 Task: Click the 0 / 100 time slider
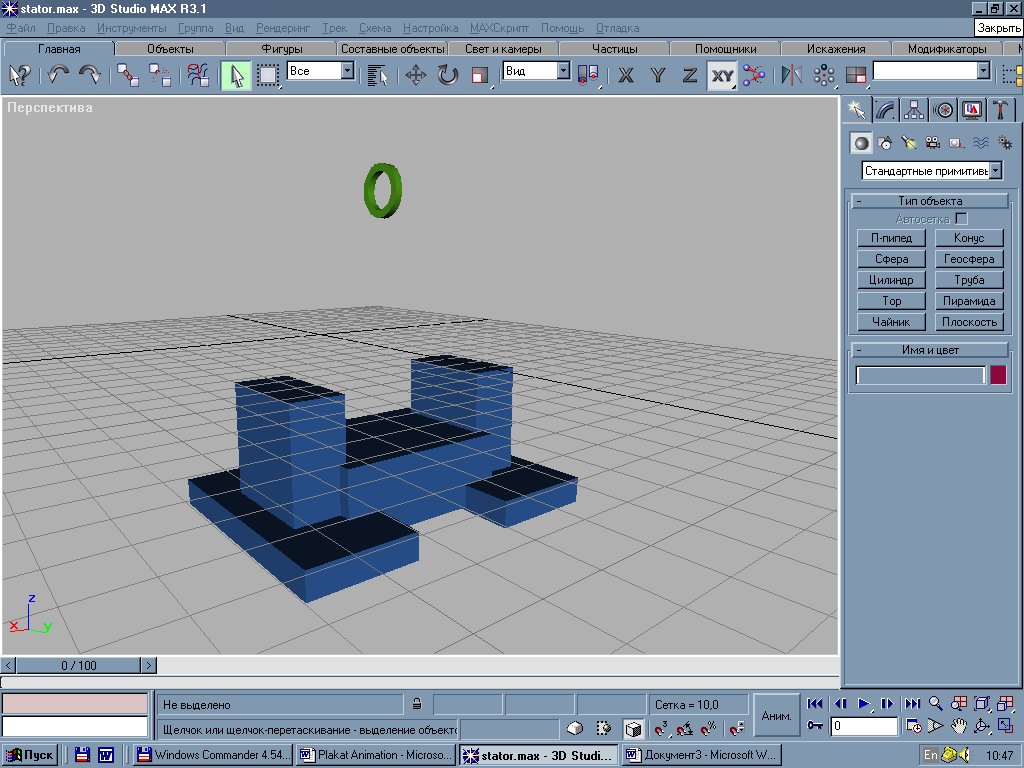[78, 665]
